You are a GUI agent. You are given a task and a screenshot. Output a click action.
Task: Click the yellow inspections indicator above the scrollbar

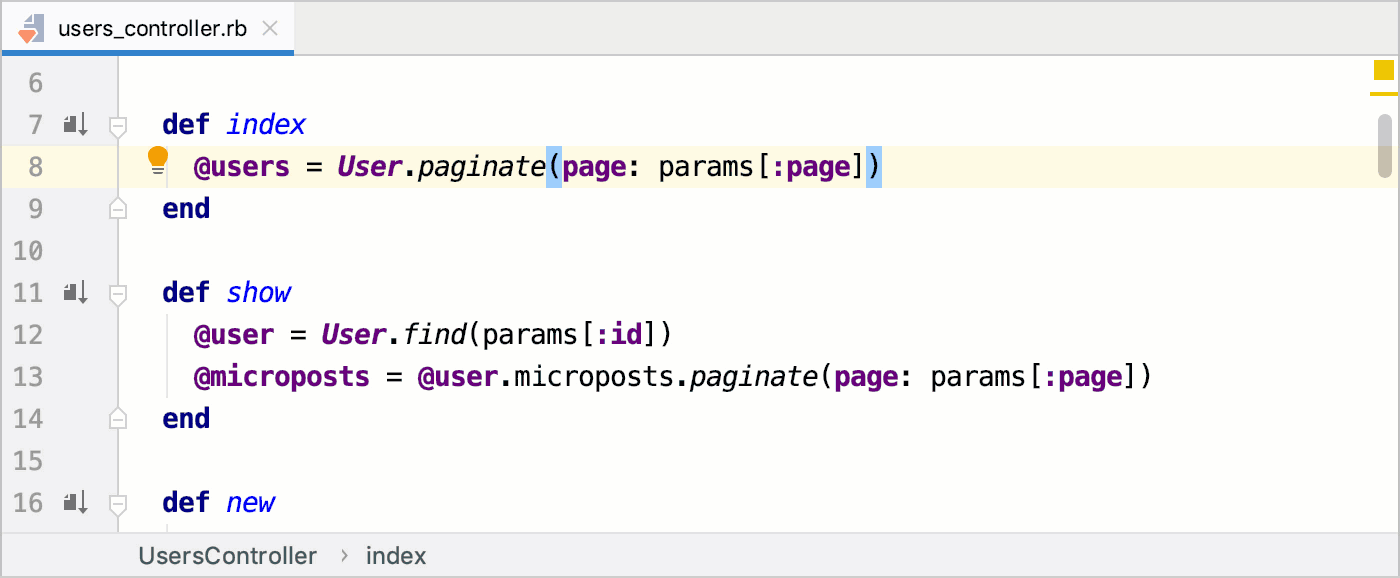pos(1383,71)
